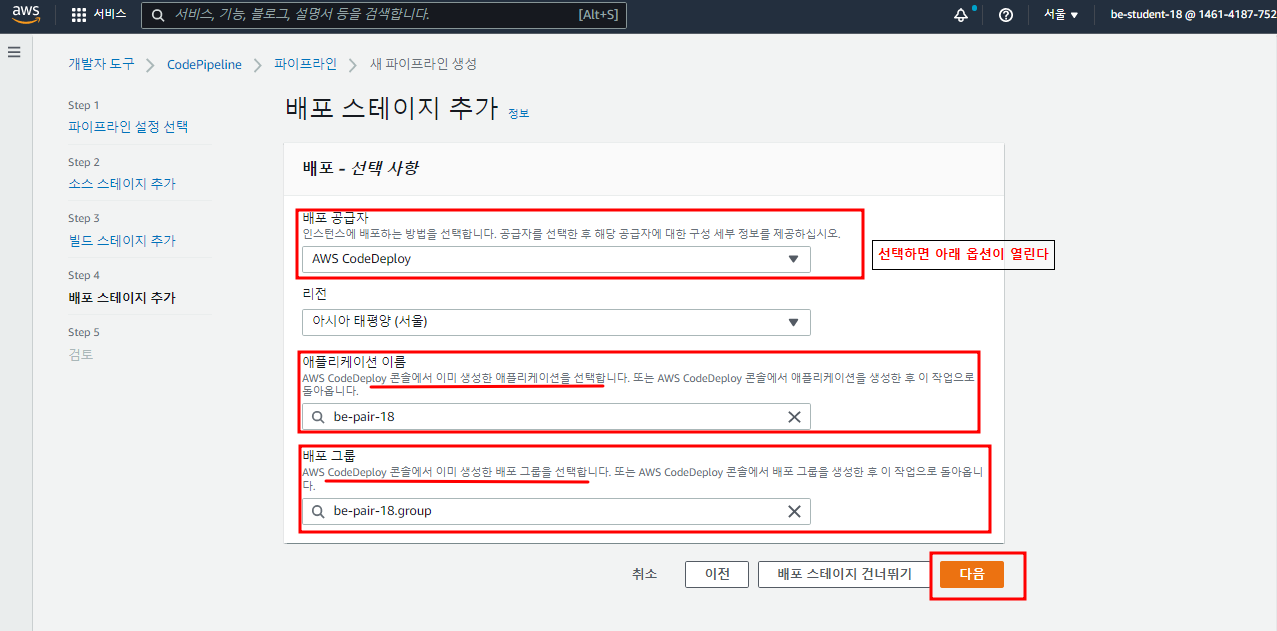
Task: Open Step 1 파이프라인 설정 선택
Action: [x=128, y=127]
